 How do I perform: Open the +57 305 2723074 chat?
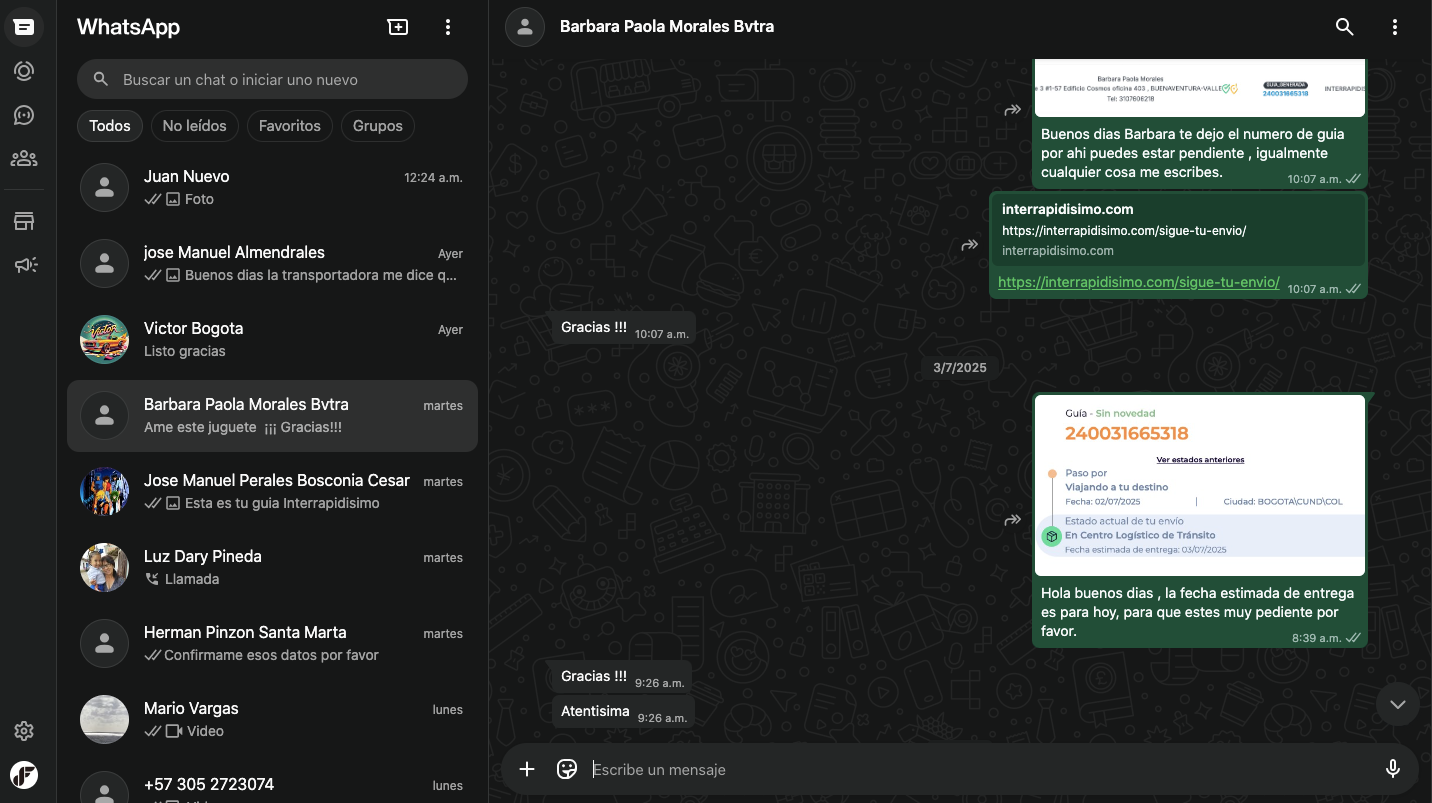tap(272, 784)
